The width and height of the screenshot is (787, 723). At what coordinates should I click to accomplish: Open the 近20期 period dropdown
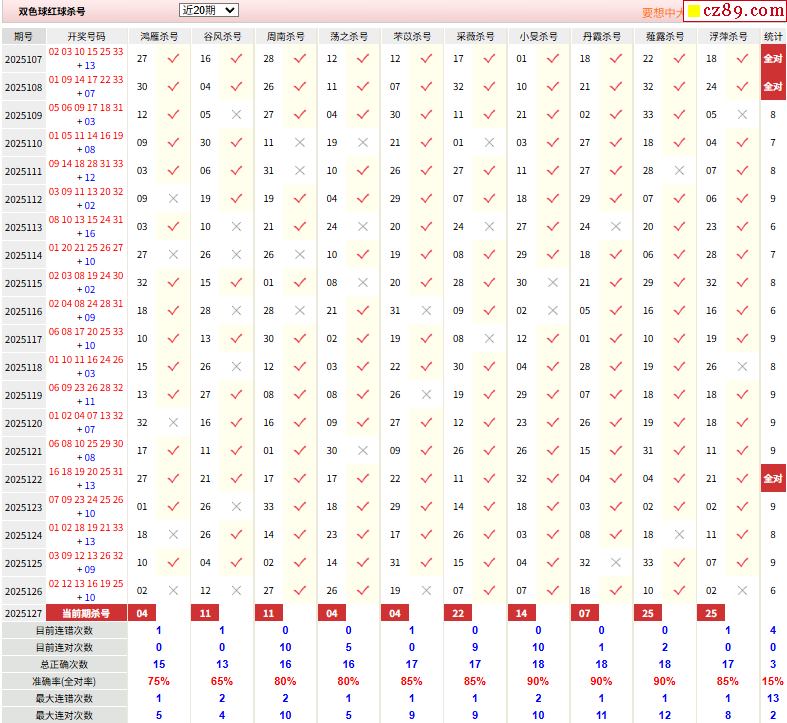tap(208, 10)
